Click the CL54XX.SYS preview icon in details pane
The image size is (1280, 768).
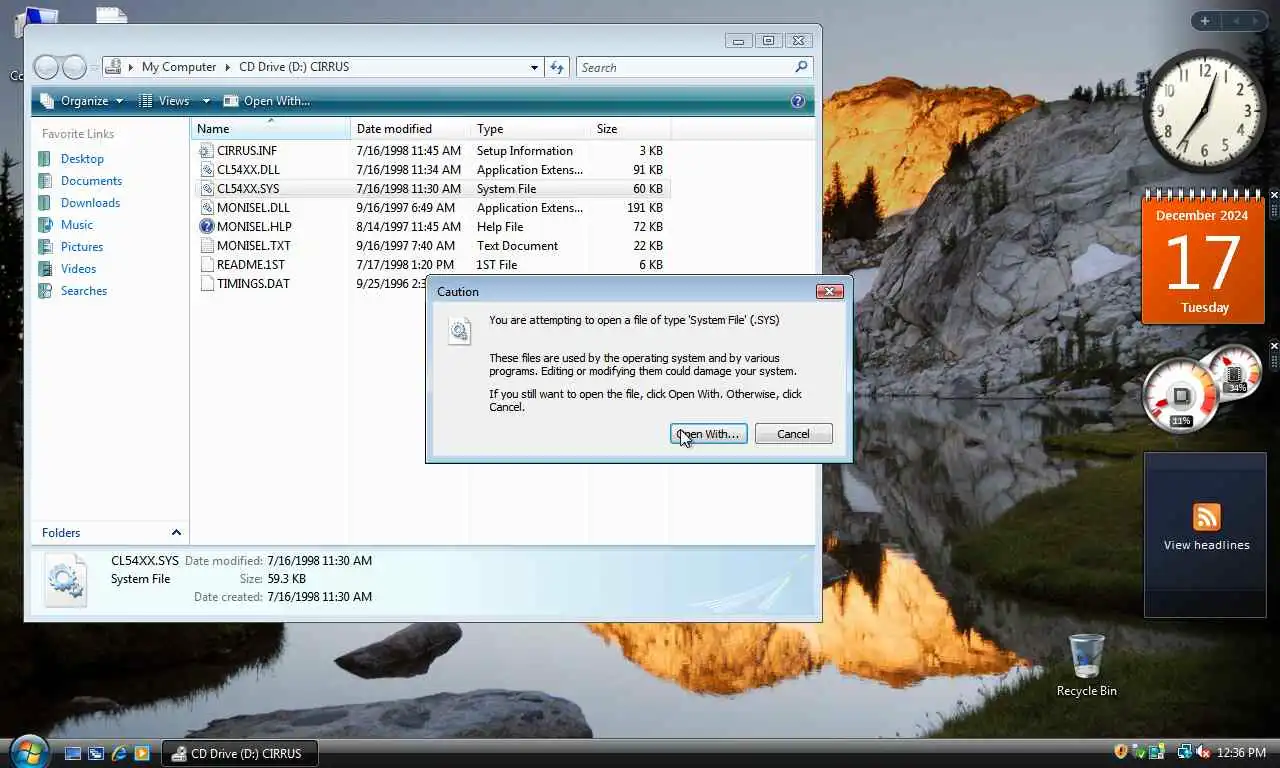66,580
